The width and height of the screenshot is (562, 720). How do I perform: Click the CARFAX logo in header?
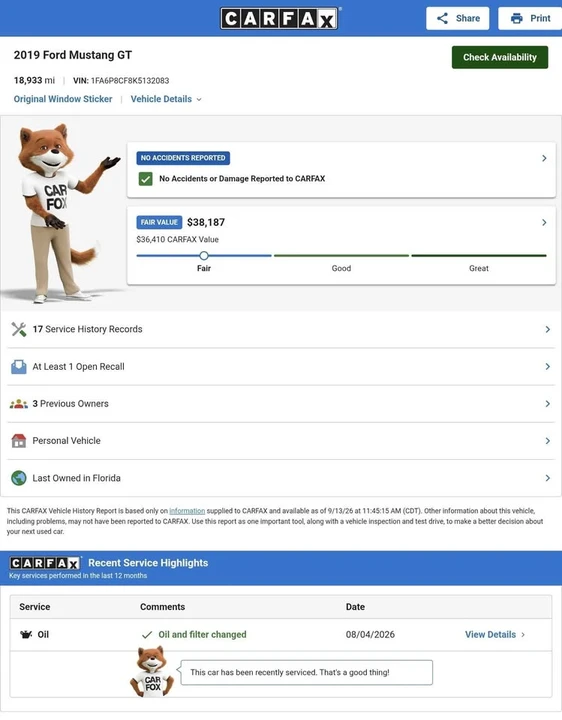coord(279,19)
